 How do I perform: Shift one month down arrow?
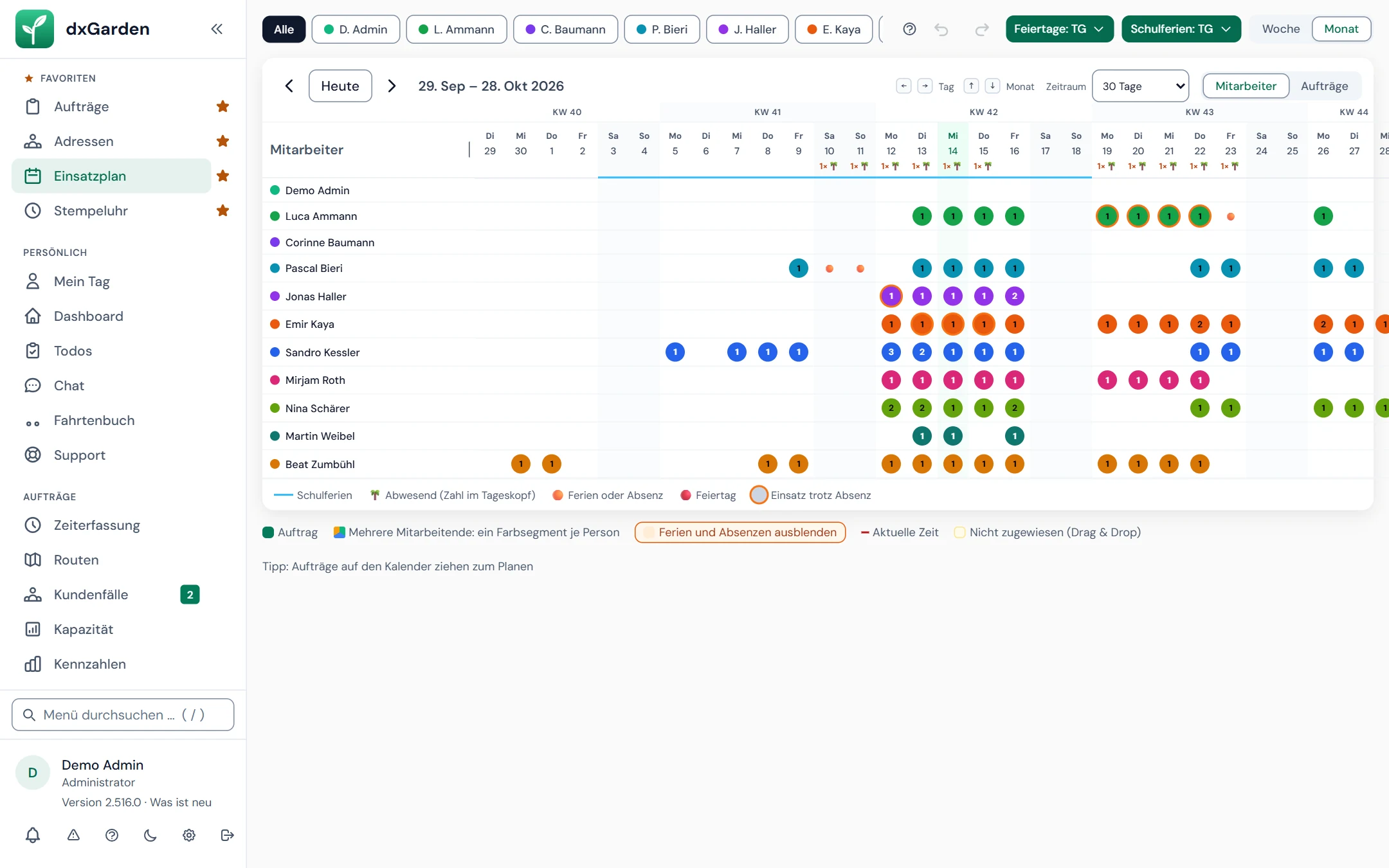click(992, 86)
